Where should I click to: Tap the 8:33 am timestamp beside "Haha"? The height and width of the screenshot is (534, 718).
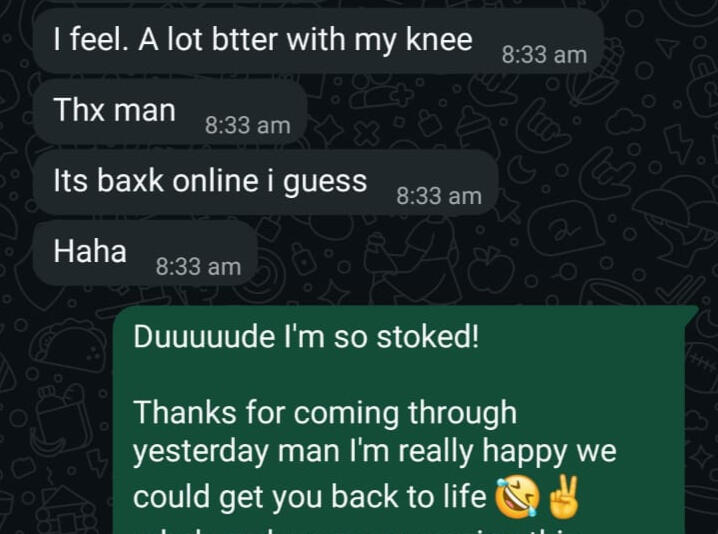tap(198, 267)
